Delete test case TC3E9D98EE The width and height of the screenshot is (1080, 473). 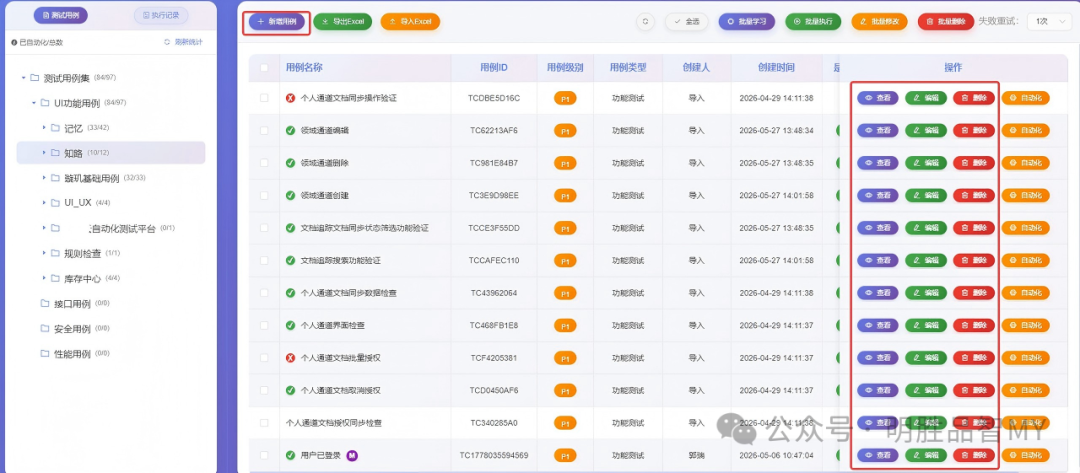point(974,196)
